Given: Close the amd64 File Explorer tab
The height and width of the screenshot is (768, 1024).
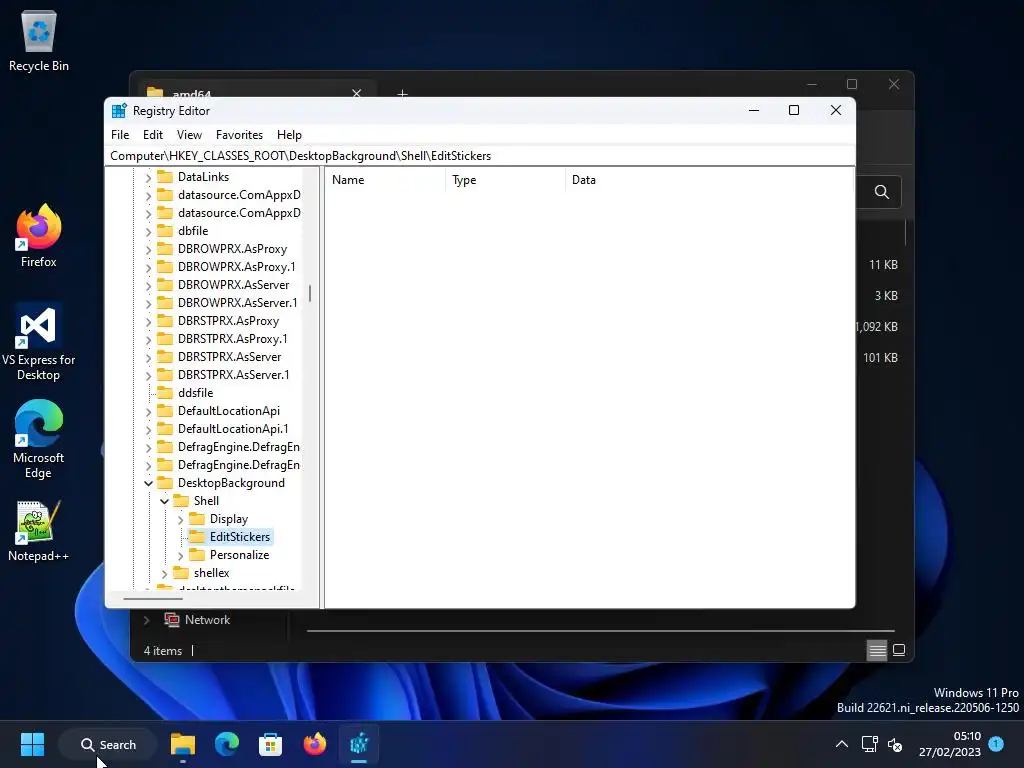Looking at the screenshot, I should 357,93.
